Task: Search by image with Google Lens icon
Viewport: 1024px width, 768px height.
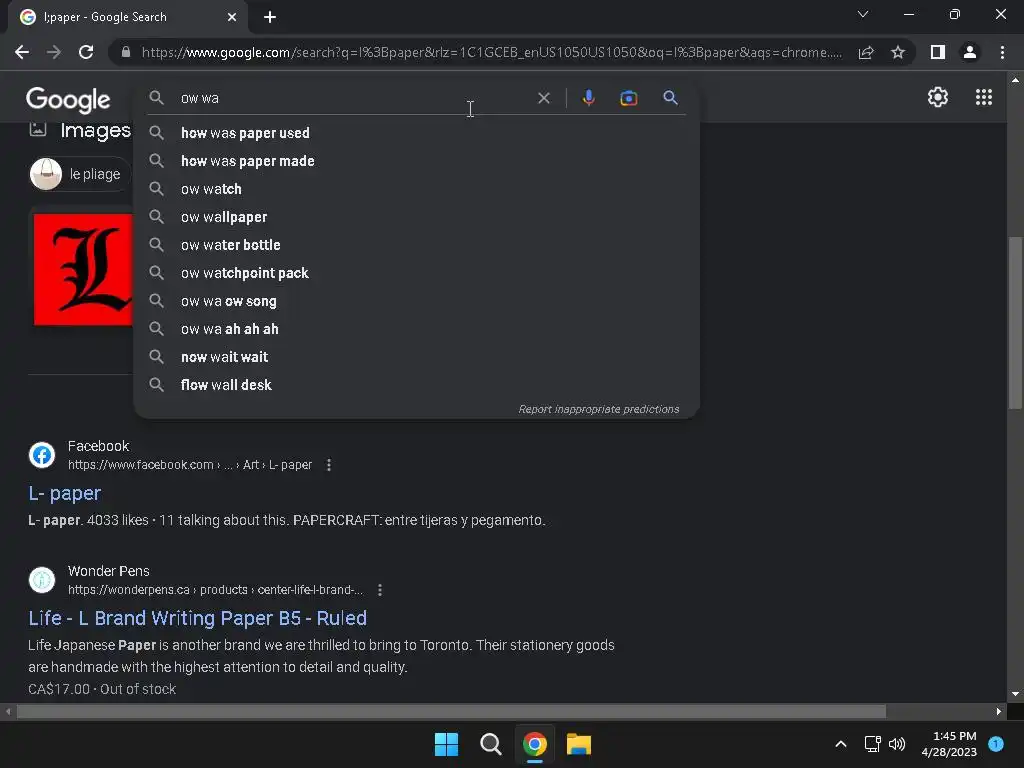Action: pyautogui.click(x=628, y=98)
